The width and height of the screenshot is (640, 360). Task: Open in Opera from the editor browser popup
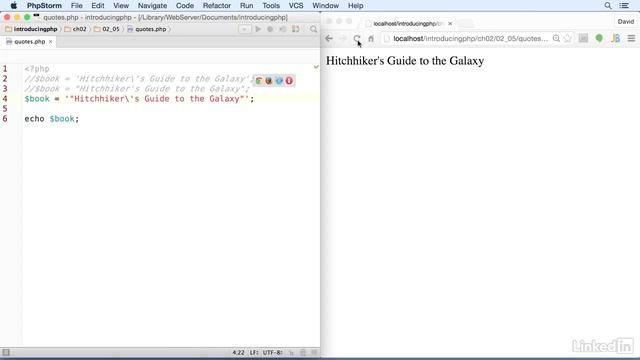click(289, 81)
